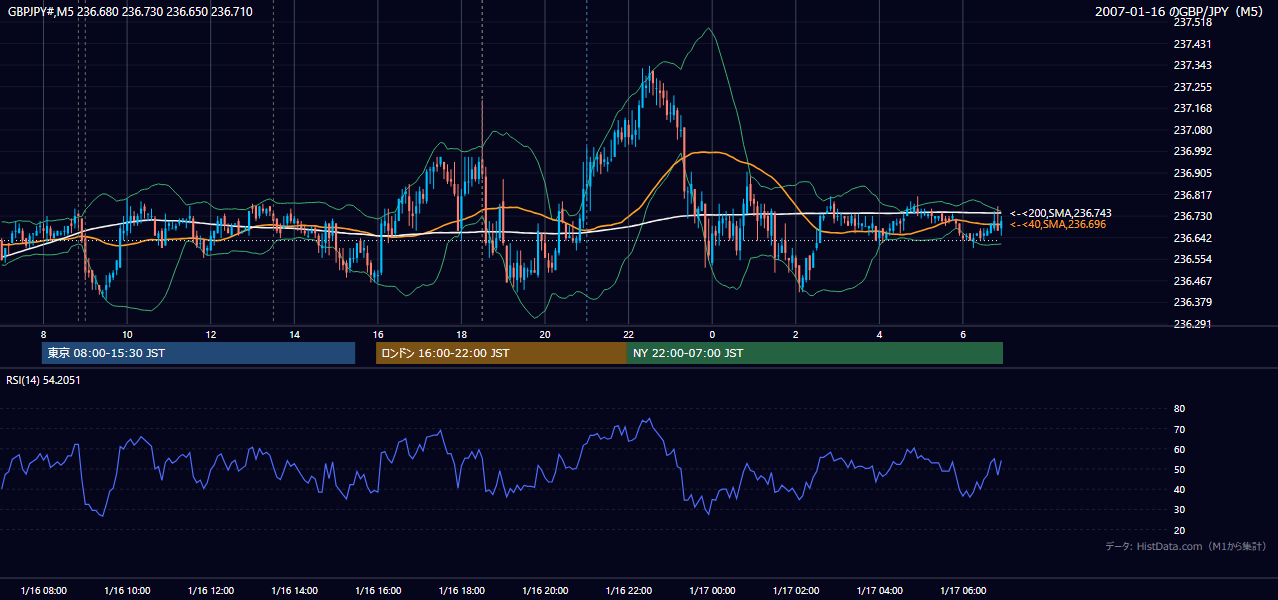Image resolution: width=1278 pixels, height=600 pixels.
Task: Click the 'データ: HistData.com（M1から集計）' source credit
Action: pos(1185,546)
